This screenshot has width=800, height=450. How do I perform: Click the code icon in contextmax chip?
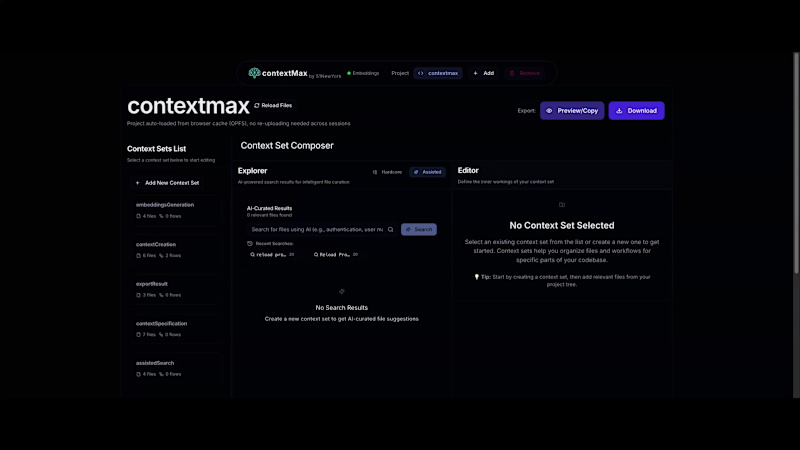click(420, 73)
